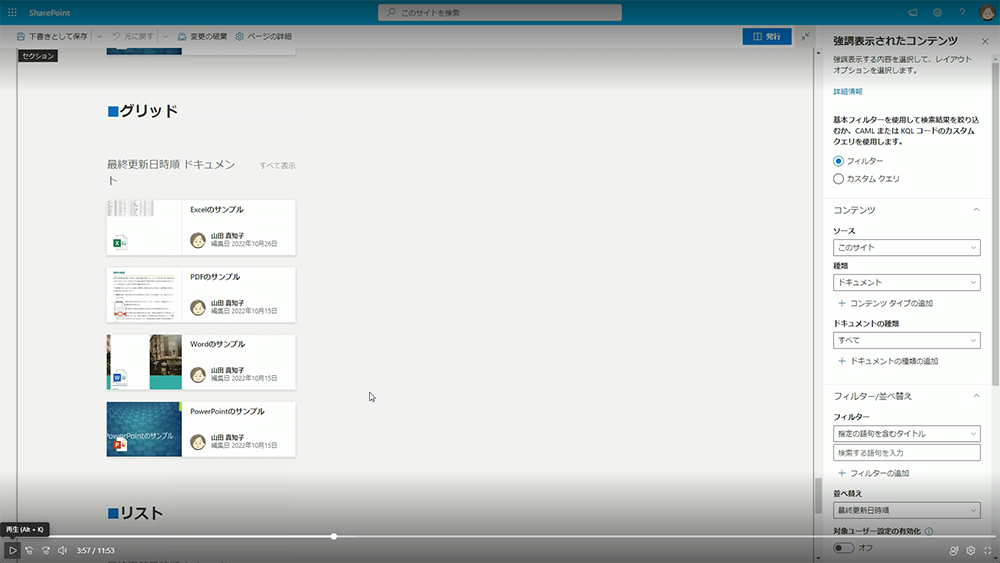Image resolution: width=1000 pixels, height=563 pixels.
Task: Skip forward 10 seconds in the video
Action: pyautogui.click(x=46, y=550)
